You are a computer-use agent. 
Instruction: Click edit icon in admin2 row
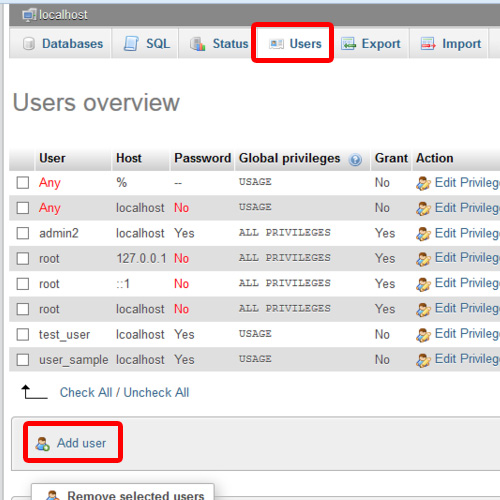point(423,234)
